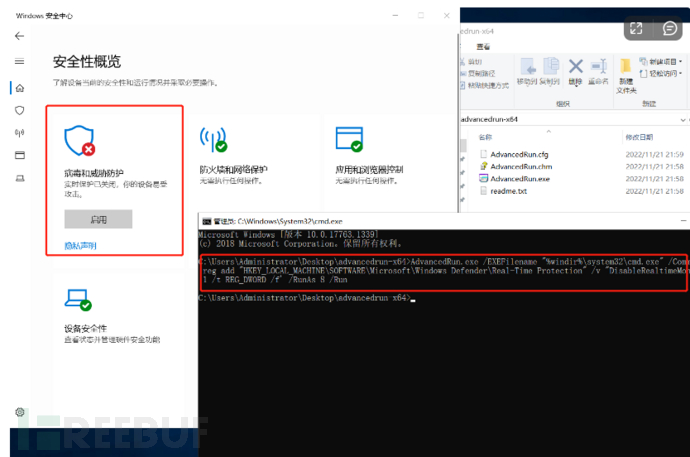This screenshot has width=690, height=457.
Task: Click 应用和浏览器控制 tile title
Action: pyautogui.click(x=369, y=169)
